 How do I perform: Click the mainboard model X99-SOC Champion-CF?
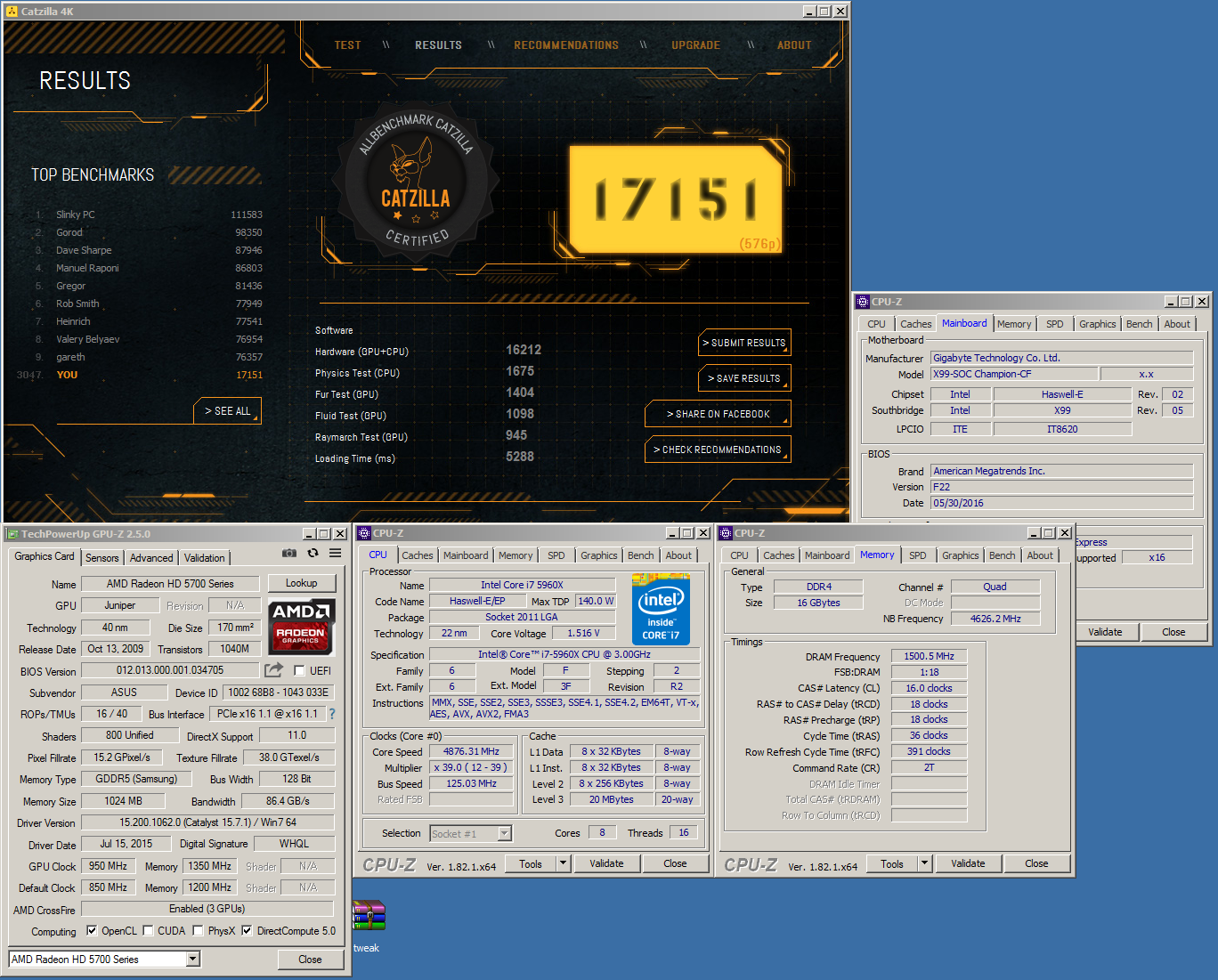coord(1014,374)
